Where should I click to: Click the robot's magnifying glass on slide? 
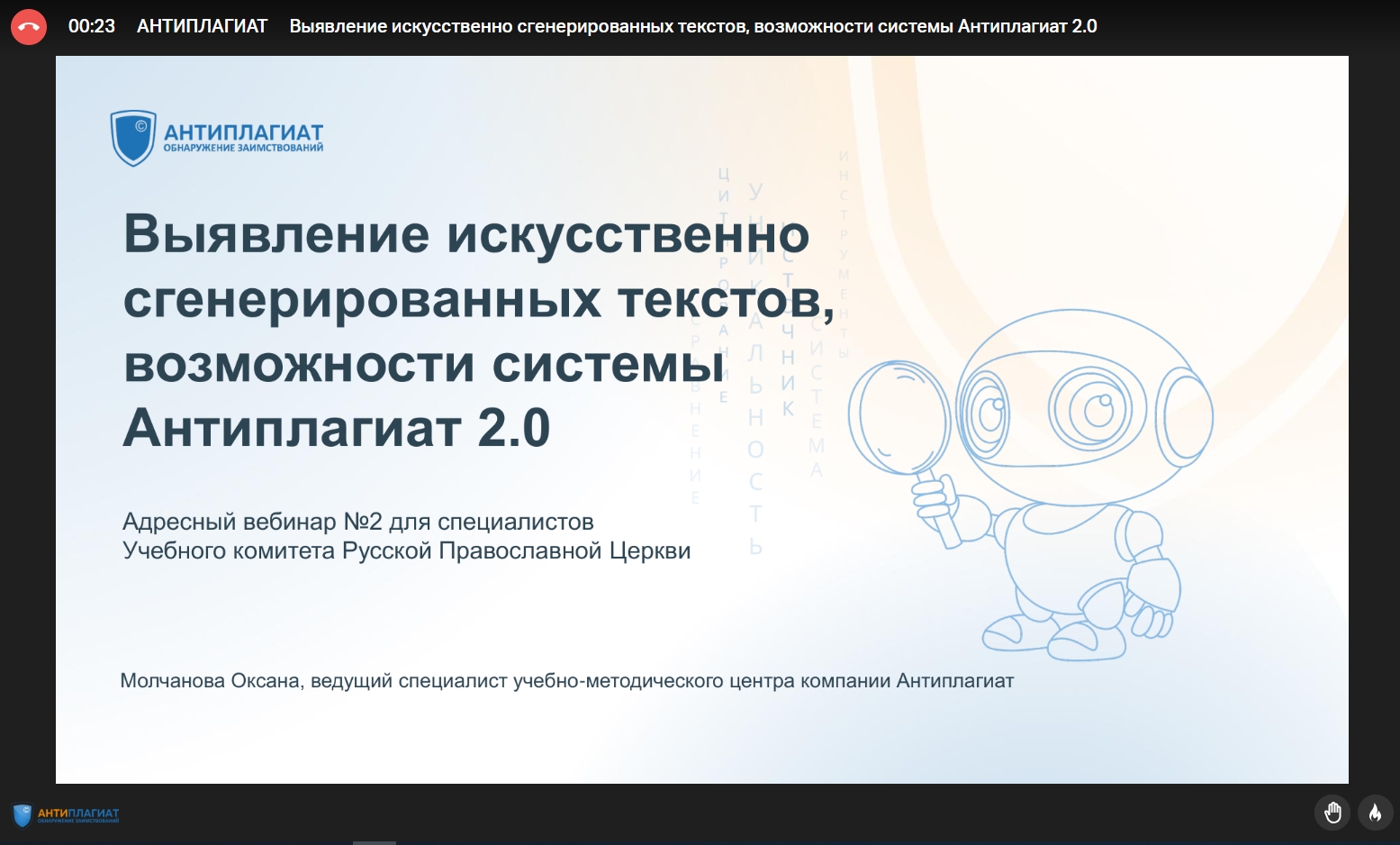point(899,416)
